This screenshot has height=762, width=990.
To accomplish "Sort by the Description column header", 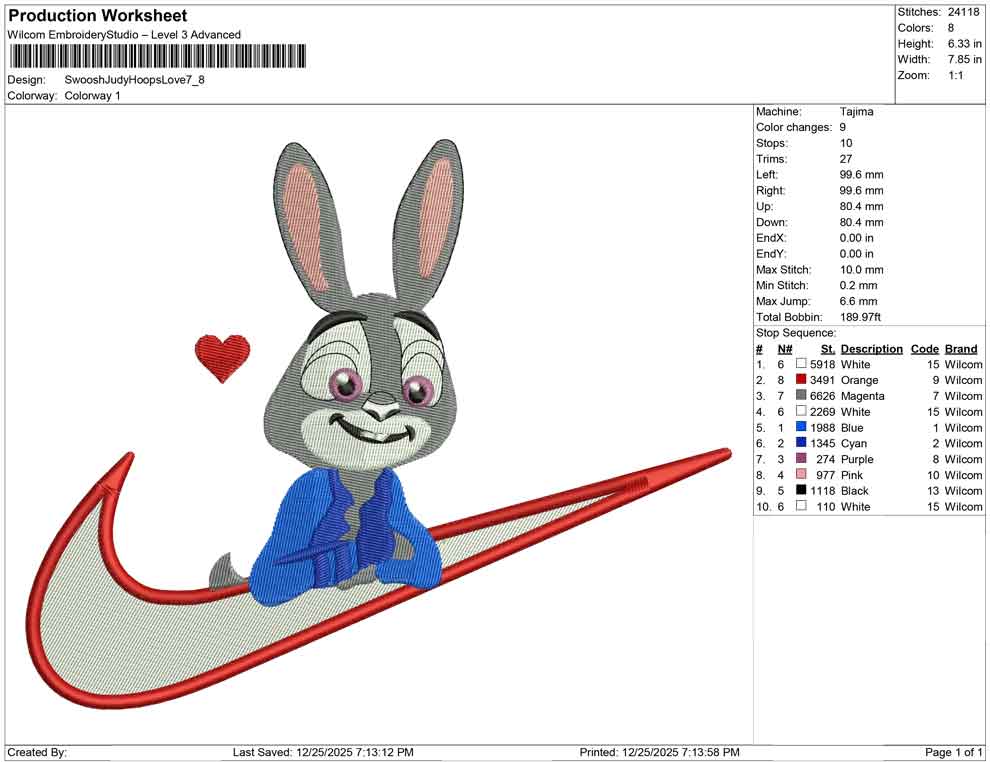I will (x=871, y=348).
